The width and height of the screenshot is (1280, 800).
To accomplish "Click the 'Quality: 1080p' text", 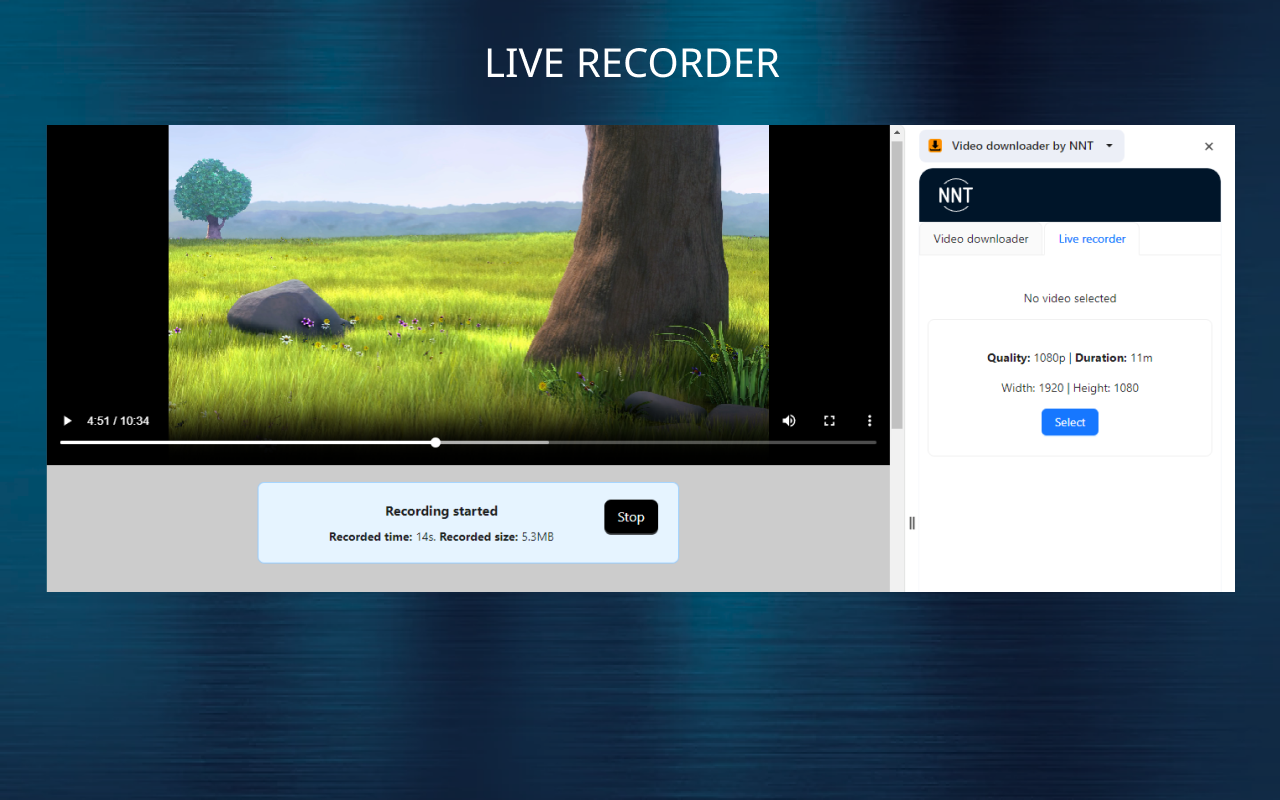I will (1026, 358).
